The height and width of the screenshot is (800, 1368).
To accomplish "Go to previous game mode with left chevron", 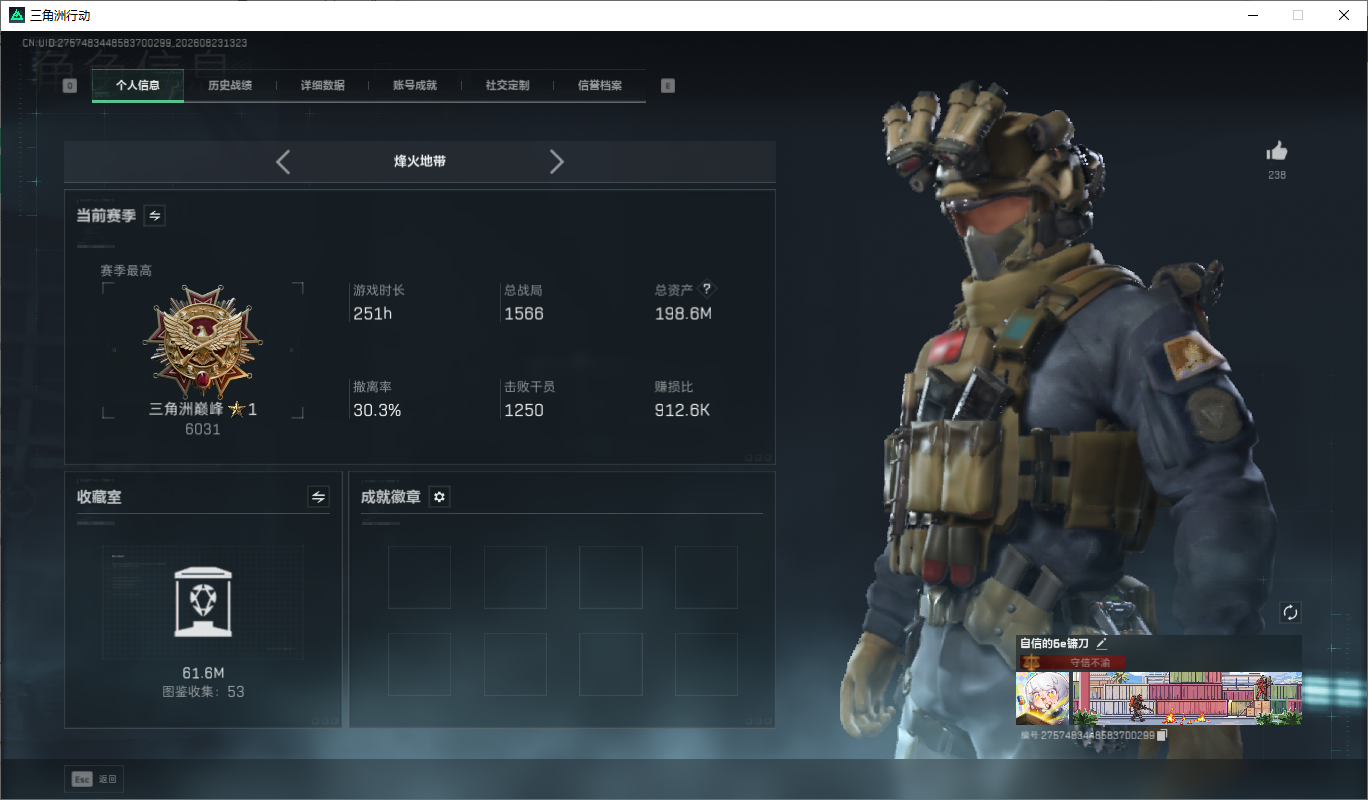I will tap(283, 161).
